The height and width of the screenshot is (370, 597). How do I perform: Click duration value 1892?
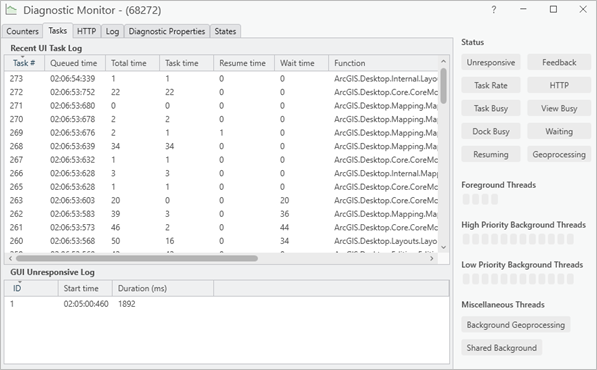pyautogui.click(x=127, y=304)
